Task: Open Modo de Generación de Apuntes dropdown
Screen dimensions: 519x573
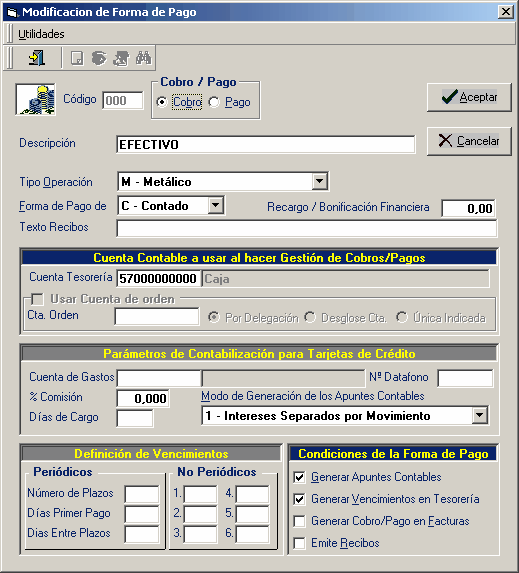Action: coord(480,415)
